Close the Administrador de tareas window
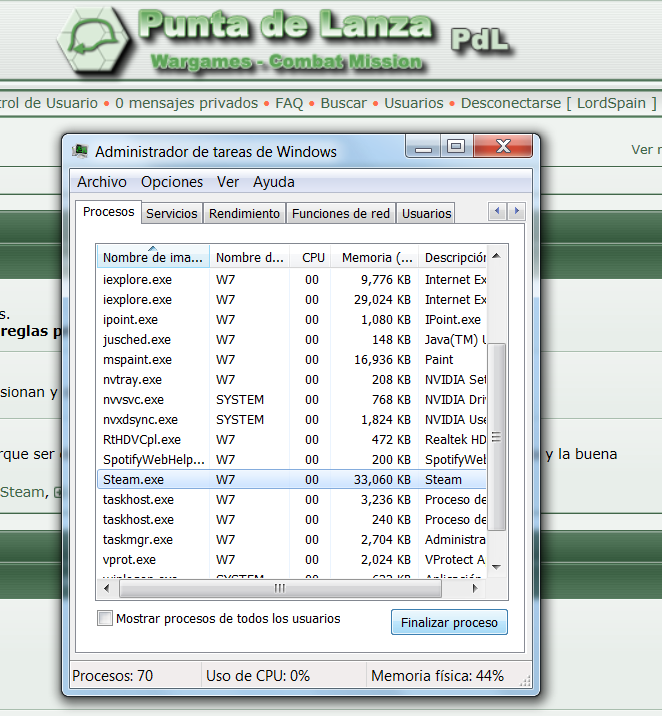The height and width of the screenshot is (716, 662). point(503,147)
